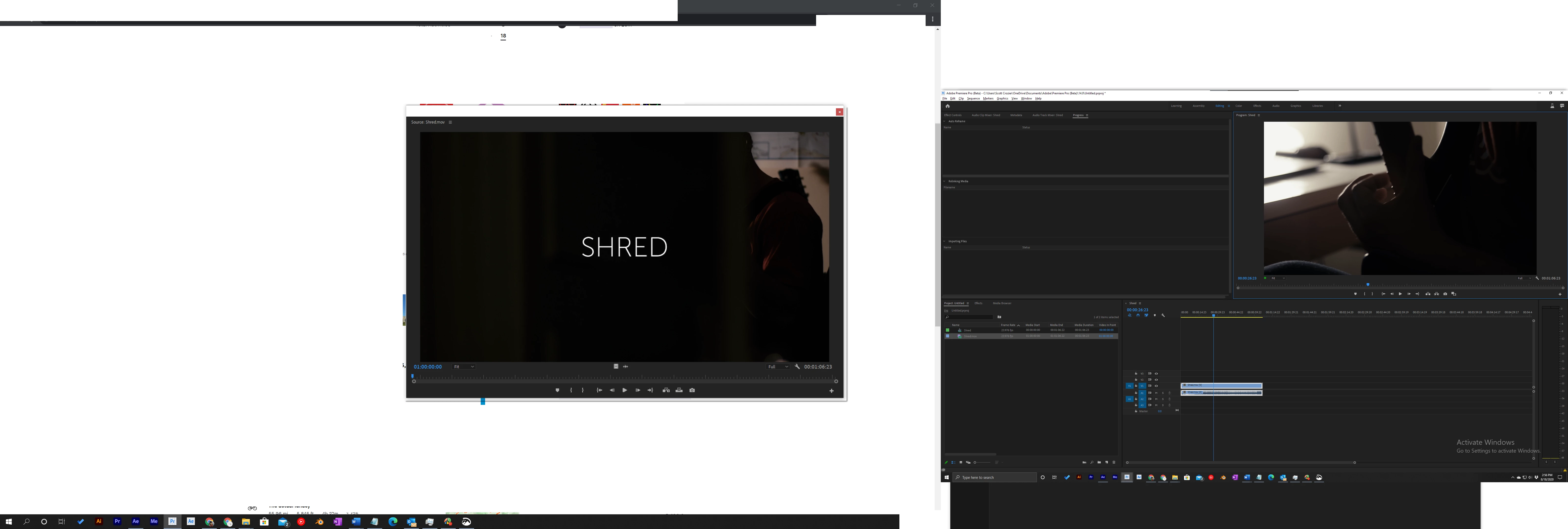Toggle lock on V2 track

1136,380
